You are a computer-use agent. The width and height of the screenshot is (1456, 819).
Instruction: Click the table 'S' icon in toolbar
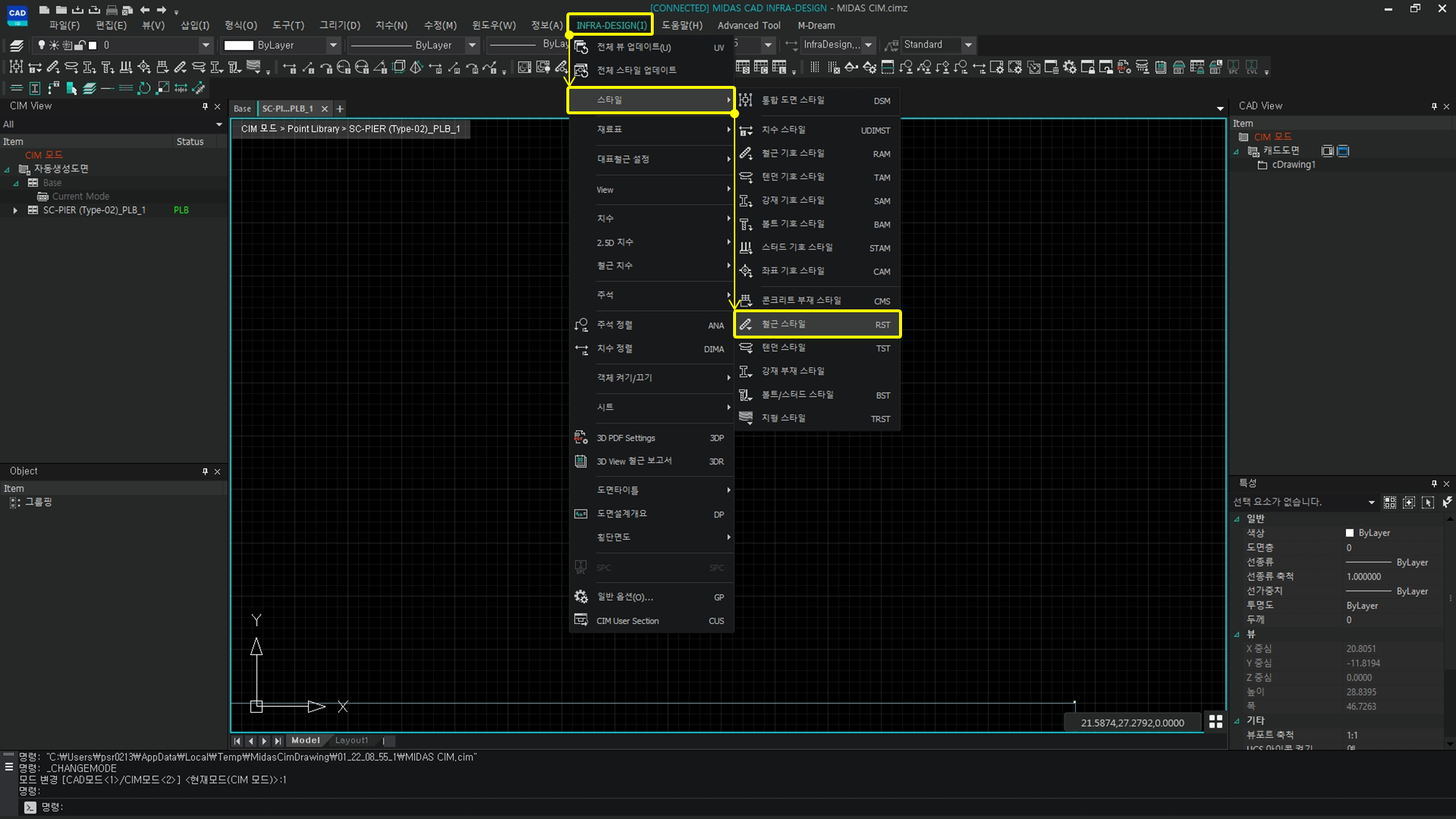[x=743, y=67]
